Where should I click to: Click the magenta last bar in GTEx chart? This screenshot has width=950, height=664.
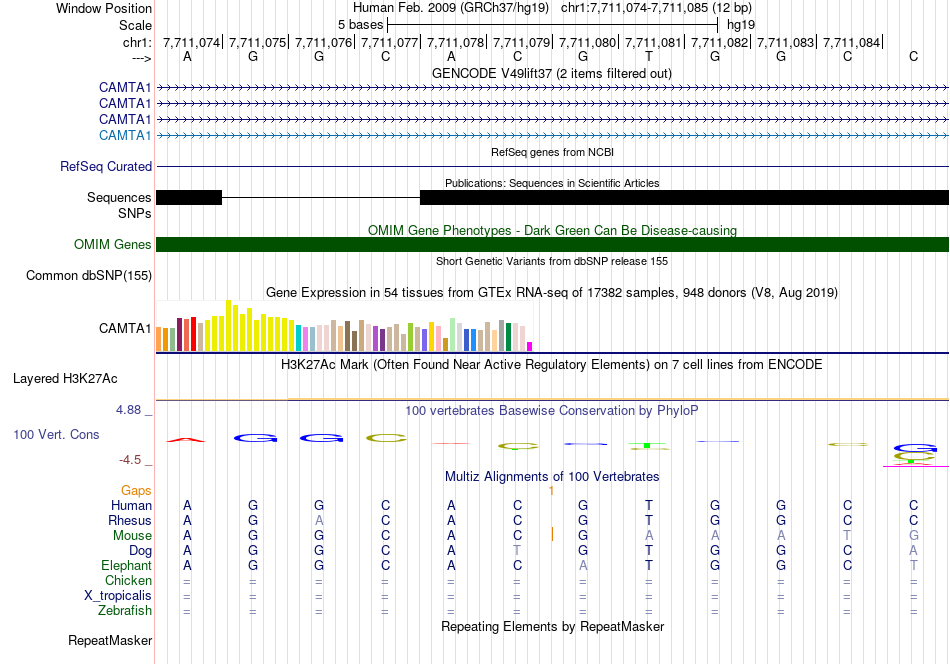point(530,347)
